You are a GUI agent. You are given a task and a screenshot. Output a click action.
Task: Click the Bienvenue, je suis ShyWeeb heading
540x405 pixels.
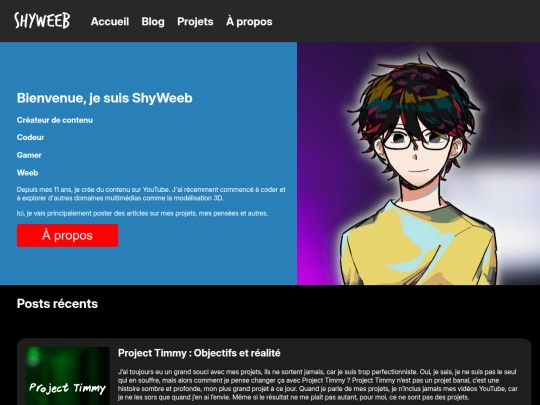coord(104,98)
